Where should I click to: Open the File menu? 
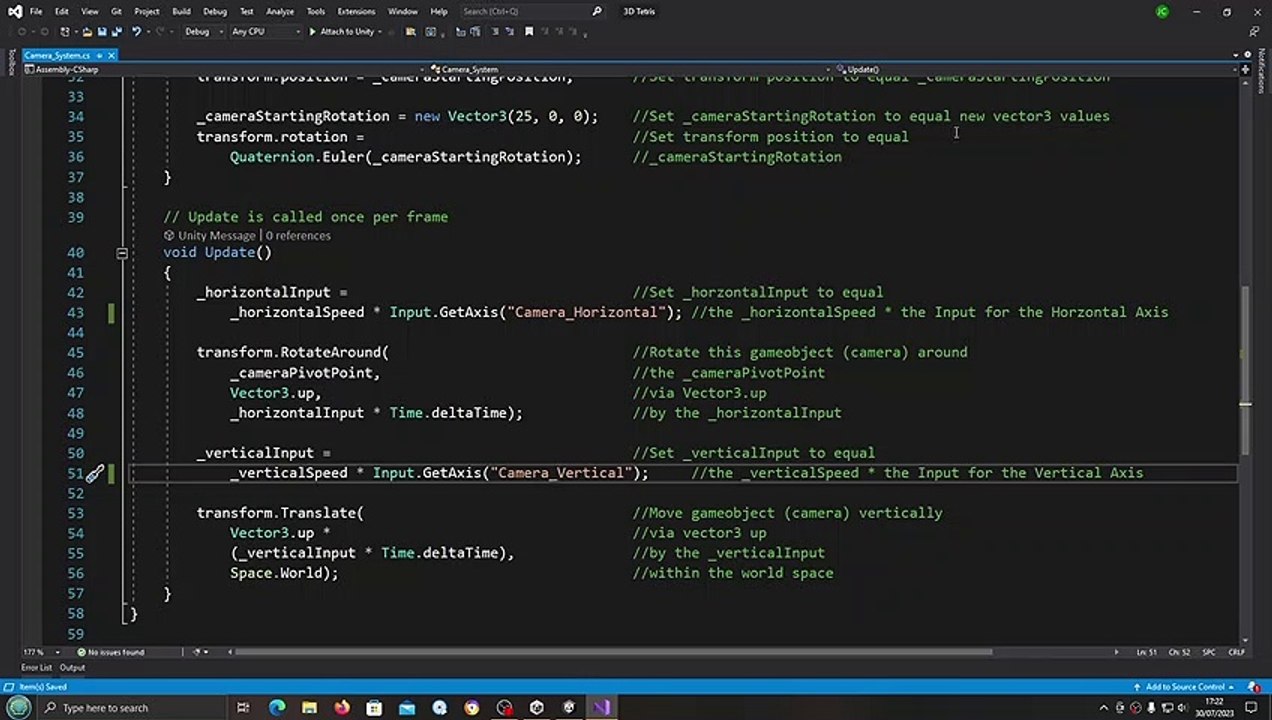click(36, 11)
